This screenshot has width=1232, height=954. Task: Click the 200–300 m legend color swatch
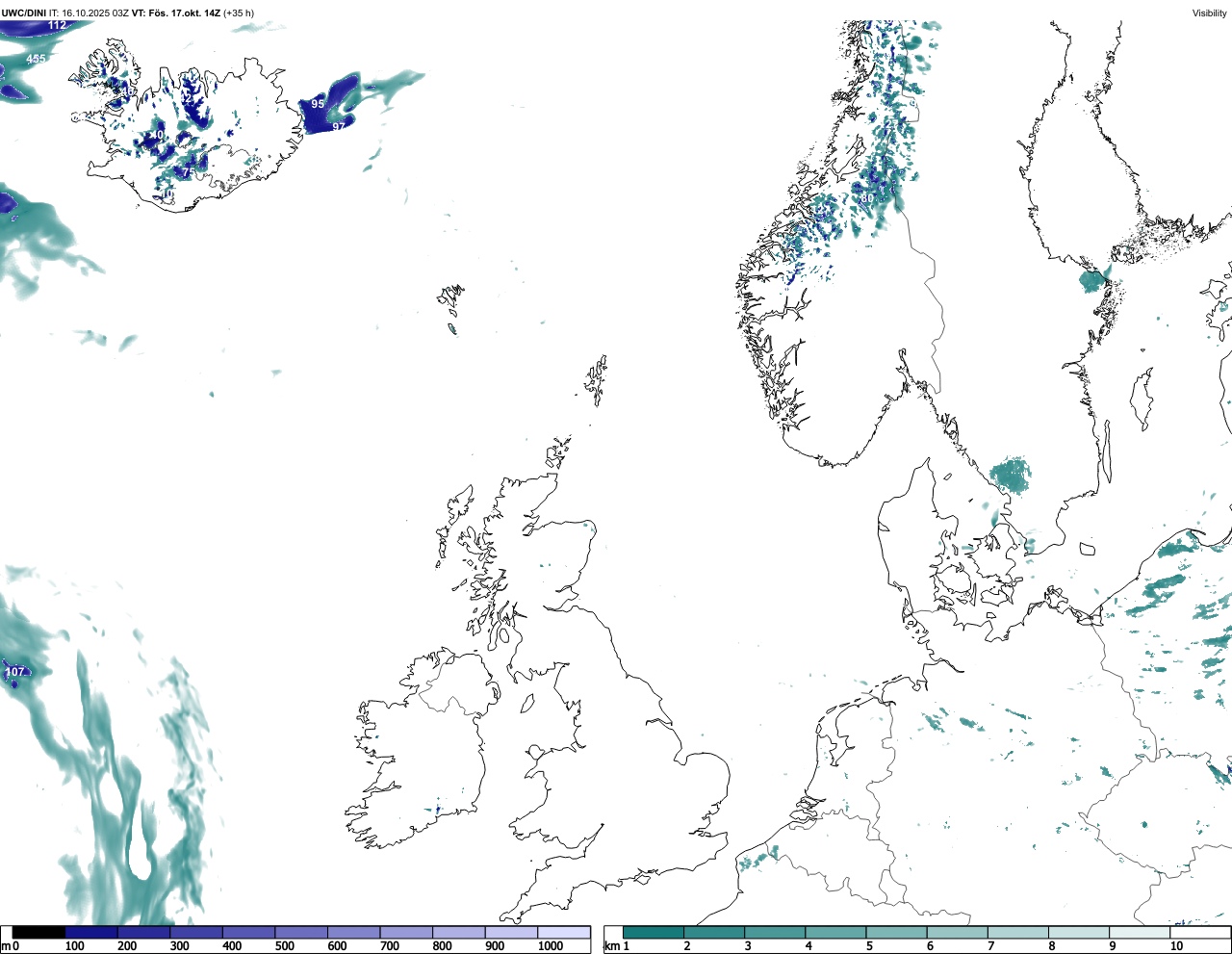coord(143,932)
